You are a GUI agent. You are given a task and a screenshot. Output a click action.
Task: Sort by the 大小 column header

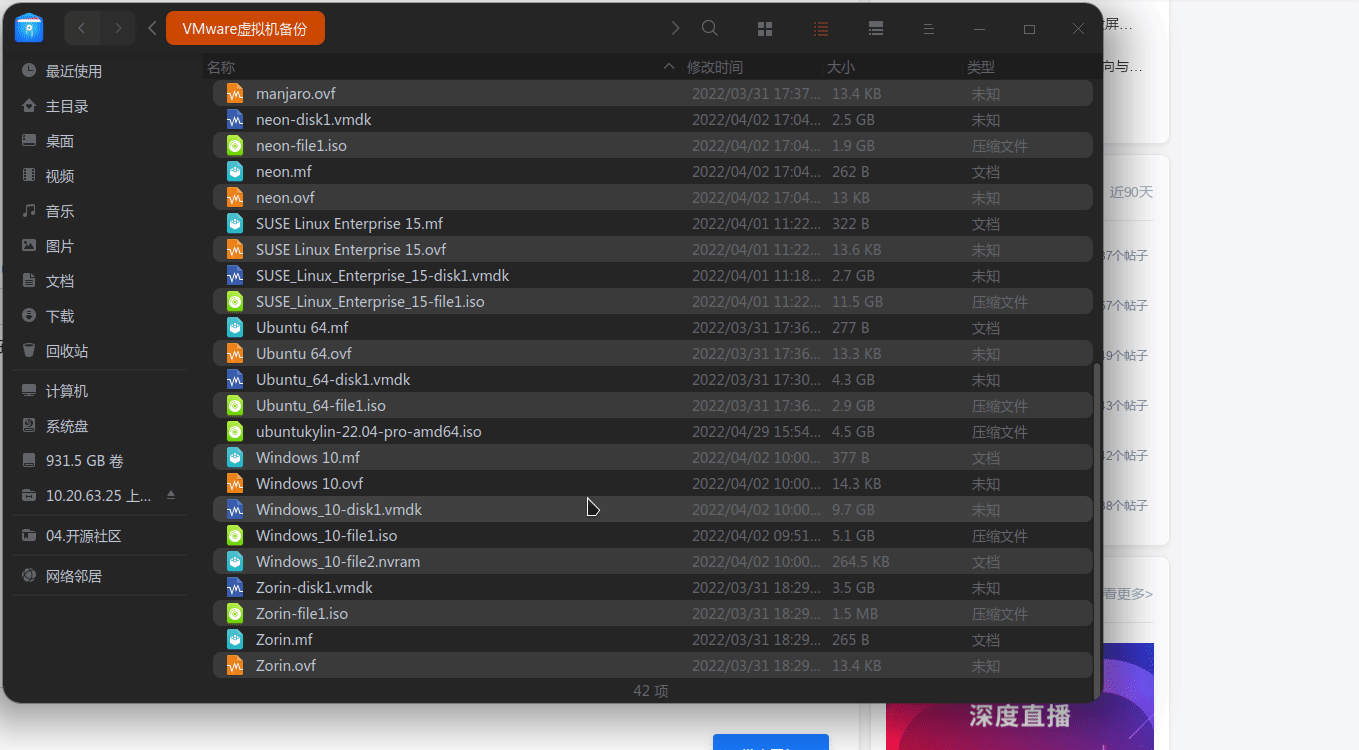coord(841,67)
